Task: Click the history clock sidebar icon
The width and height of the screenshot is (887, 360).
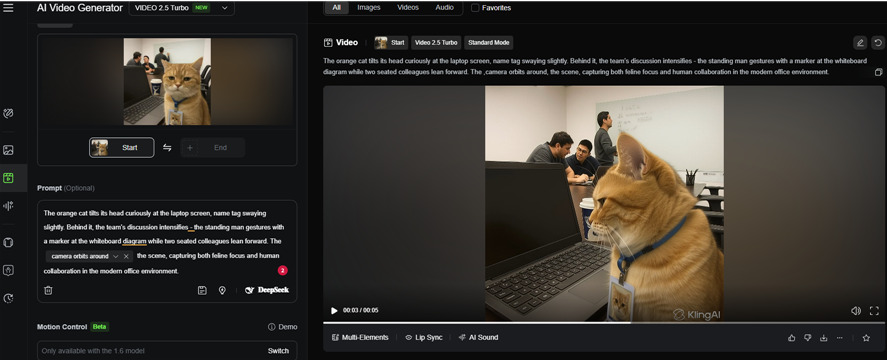Action: point(8,298)
